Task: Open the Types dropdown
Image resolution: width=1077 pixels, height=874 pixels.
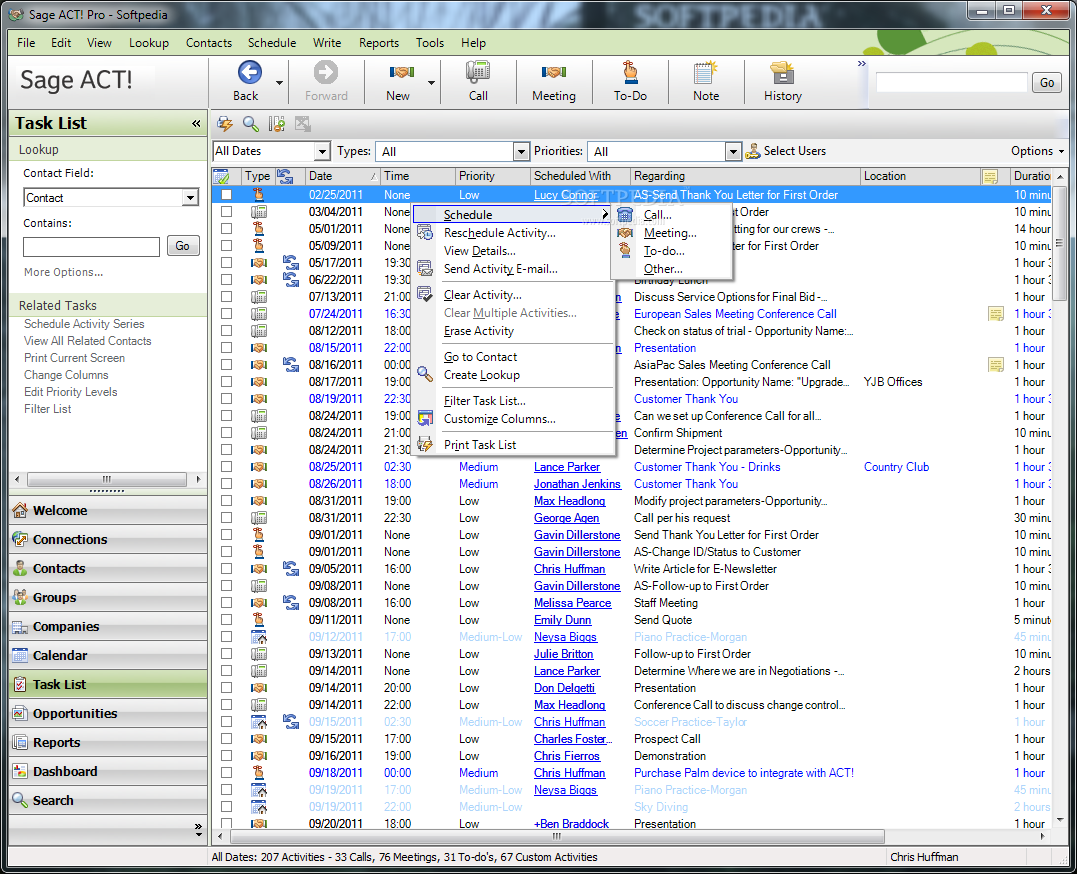Action: coord(521,151)
